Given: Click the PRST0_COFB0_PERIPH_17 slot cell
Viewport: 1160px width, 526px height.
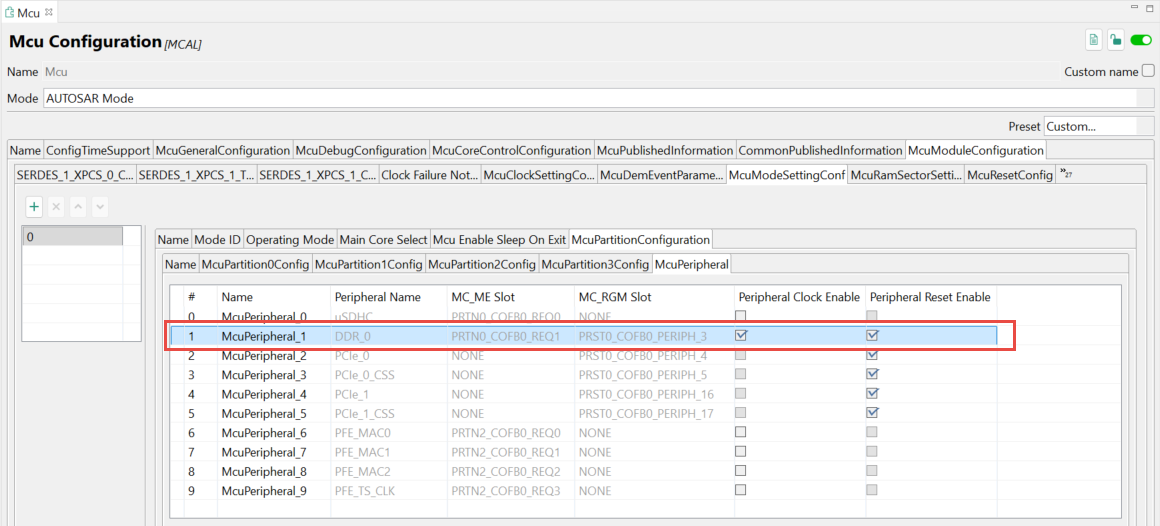Looking at the screenshot, I should (654, 413).
